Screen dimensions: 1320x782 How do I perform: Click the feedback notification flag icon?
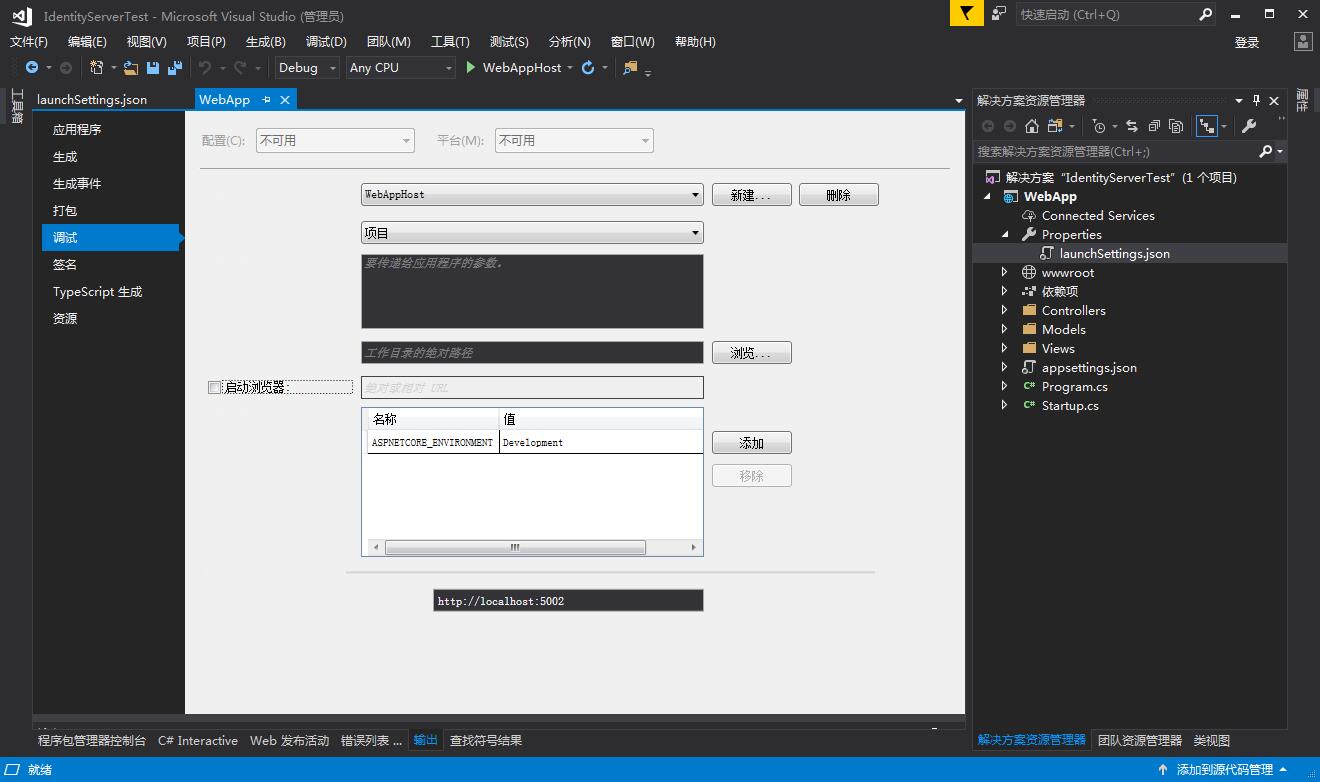(x=966, y=14)
